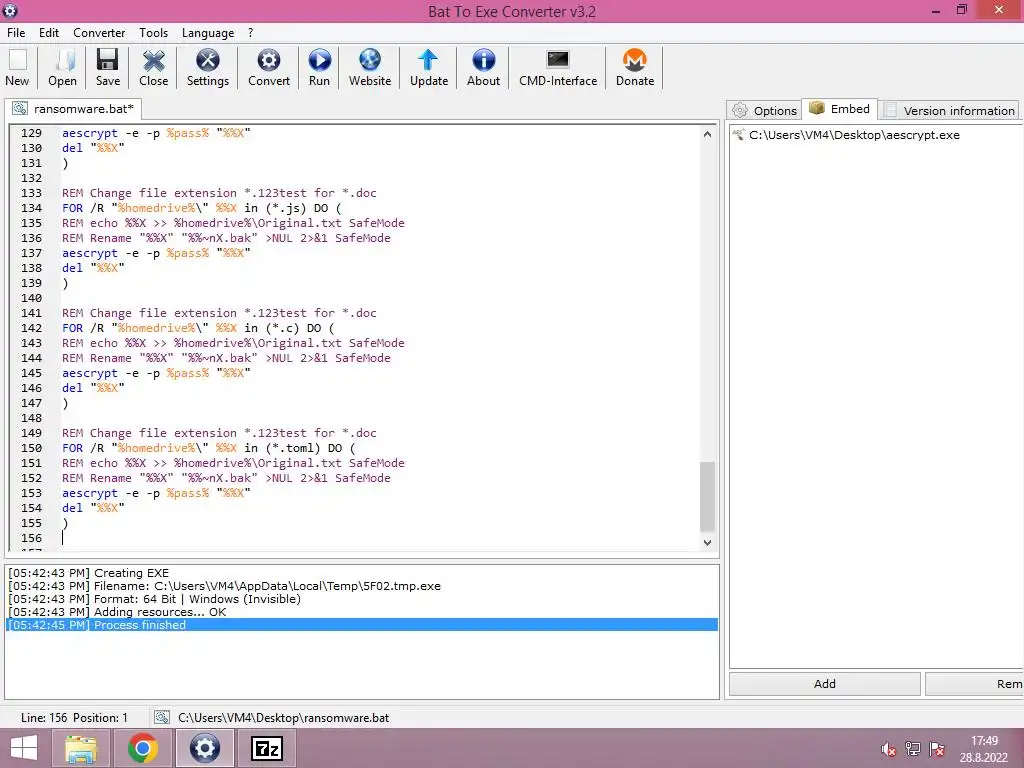Click code line 142 with *.c loop

[198, 328]
